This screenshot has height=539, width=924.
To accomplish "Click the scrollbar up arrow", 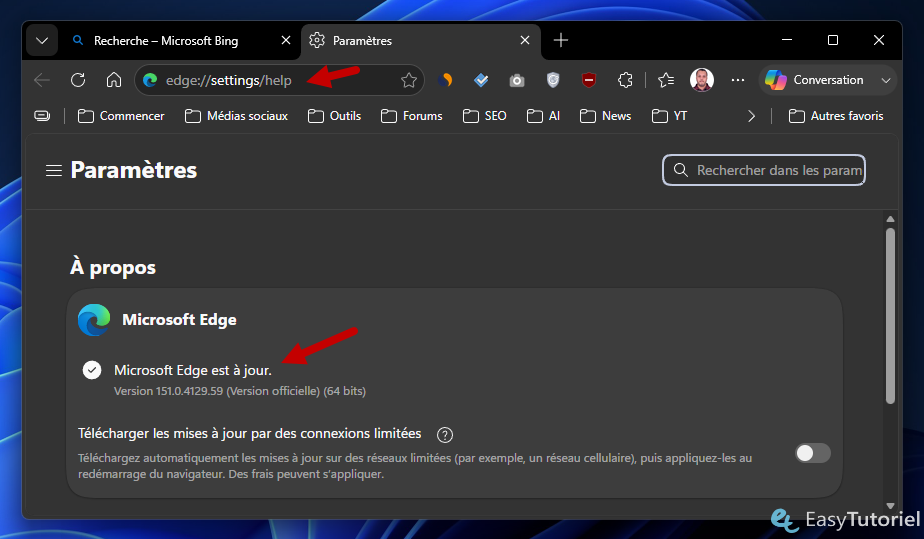I will (x=890, y=219).
